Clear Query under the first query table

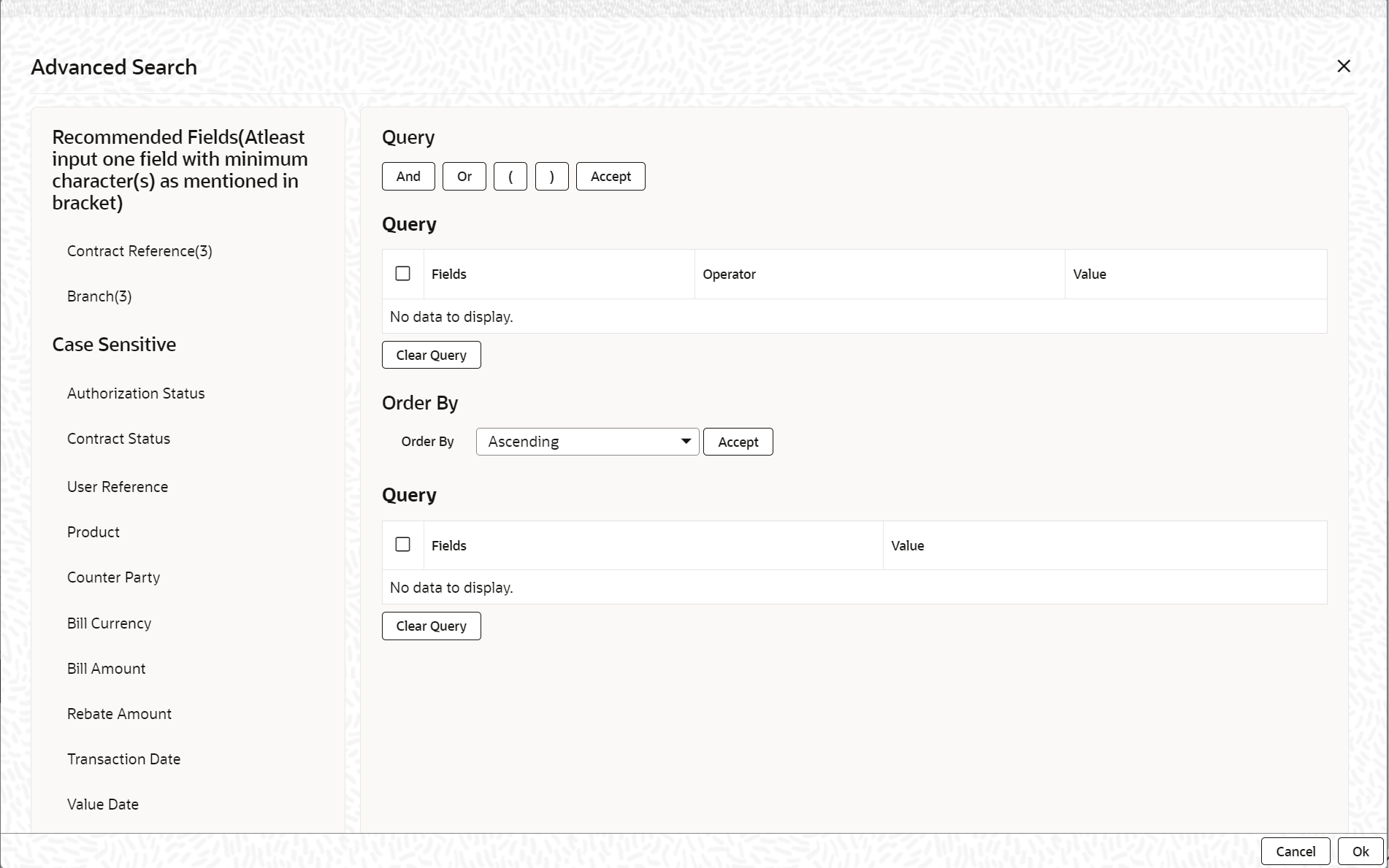[432, 355]
